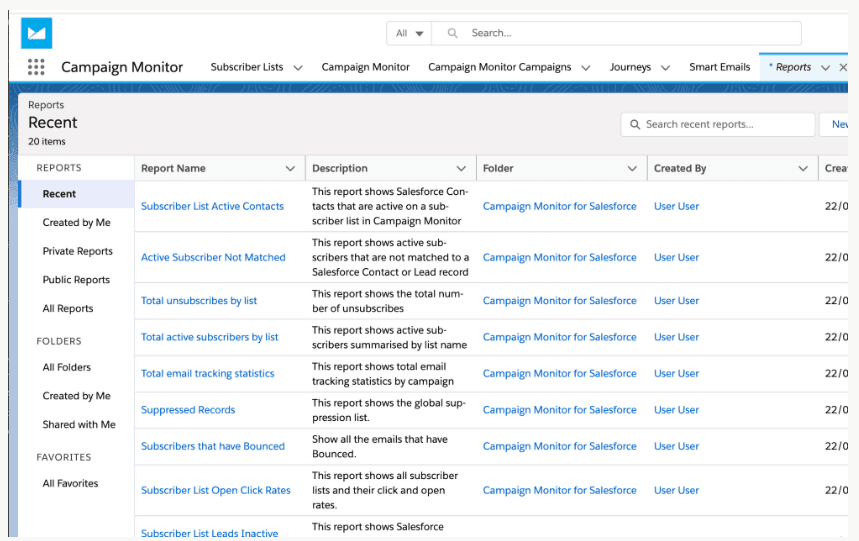Select Created by Me under Folders
This screenshot has width=859, height=541.
click(77, 395)
